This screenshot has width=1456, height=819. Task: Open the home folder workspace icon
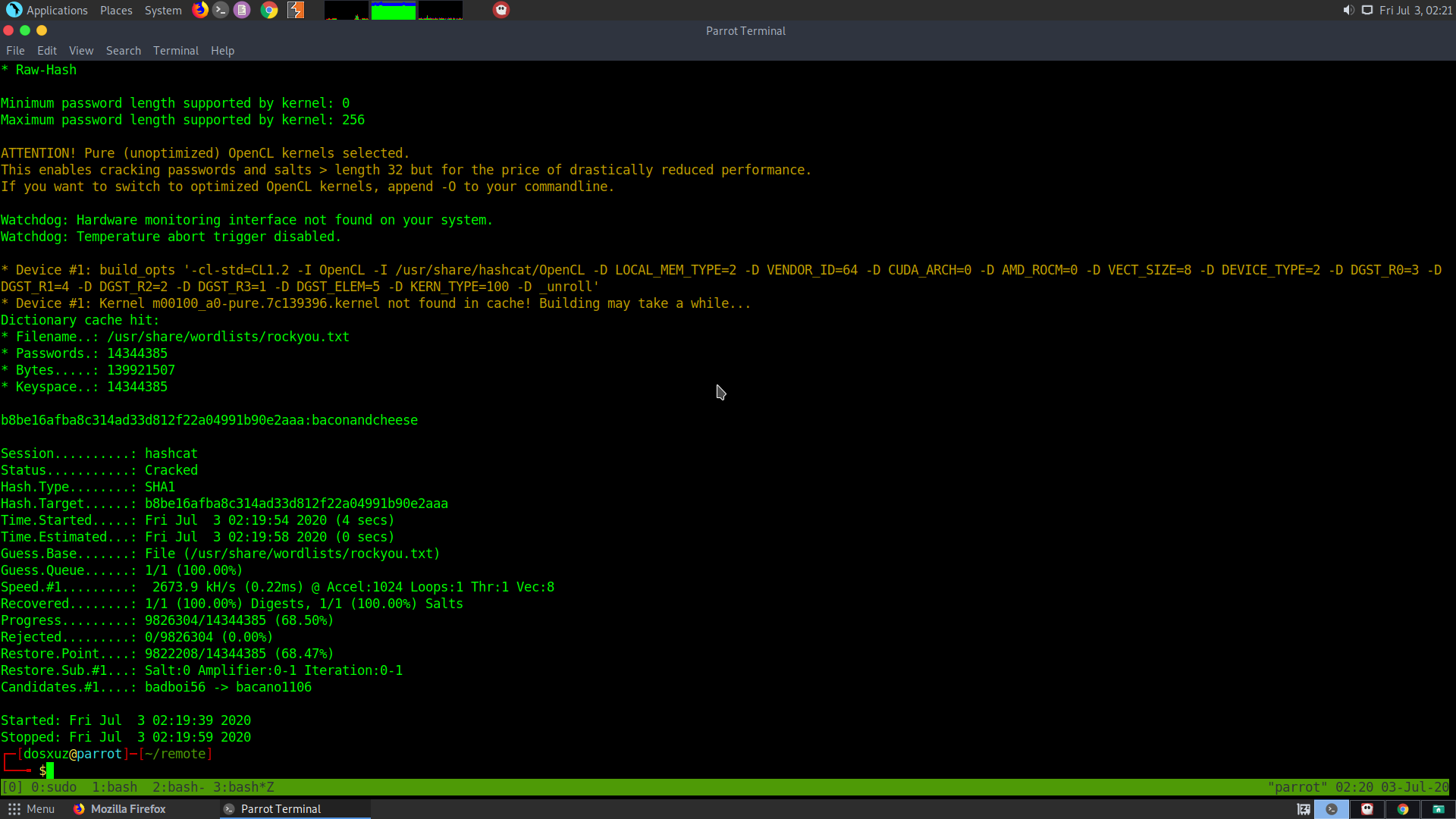pyautogui.click(x=1437, y=809)
